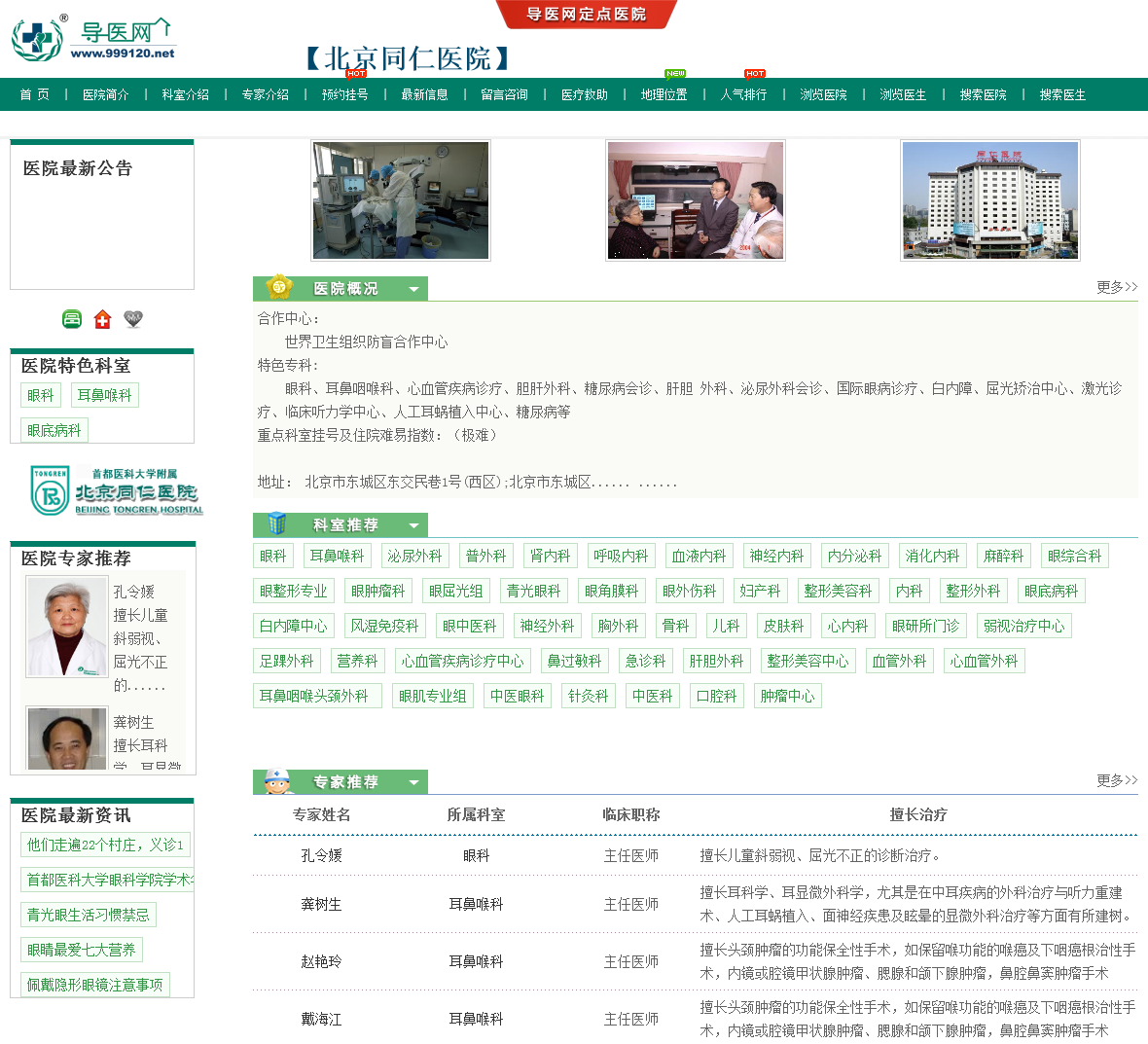
Task: Click 更多>> link beside 医院概况
Action: (x=1117, y=287)
